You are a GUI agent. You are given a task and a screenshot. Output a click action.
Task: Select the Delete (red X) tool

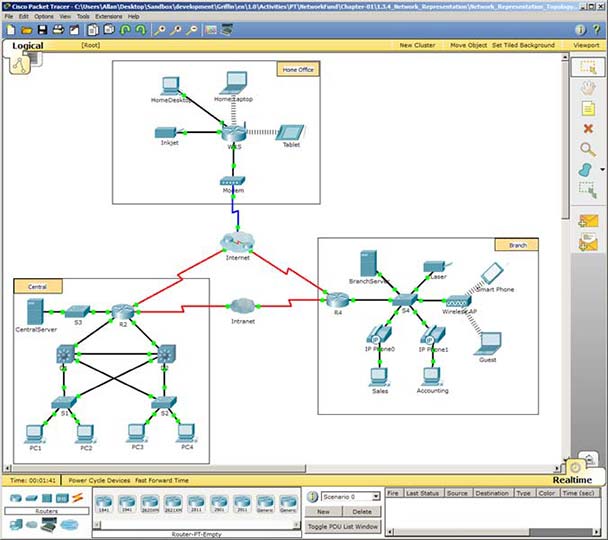(588, 128)
